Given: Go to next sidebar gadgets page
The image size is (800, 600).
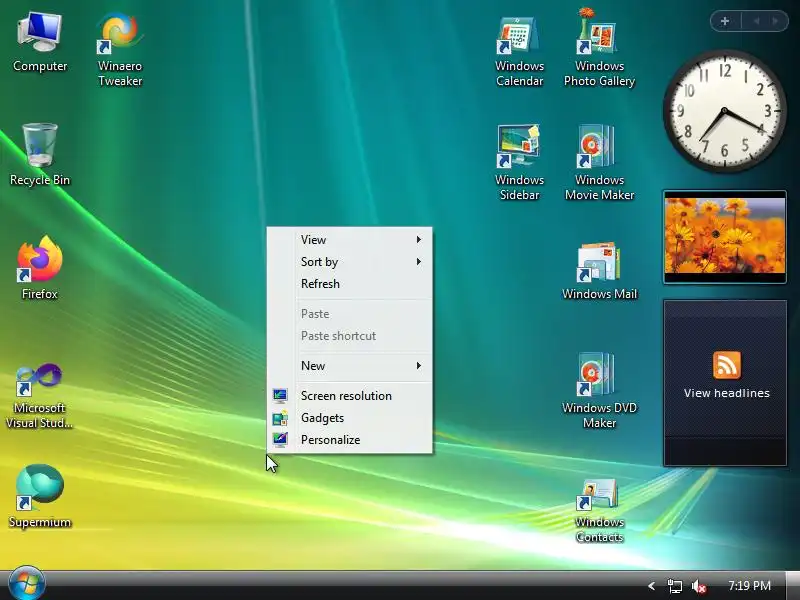Looking at the screenshot, I should point(776,21).
